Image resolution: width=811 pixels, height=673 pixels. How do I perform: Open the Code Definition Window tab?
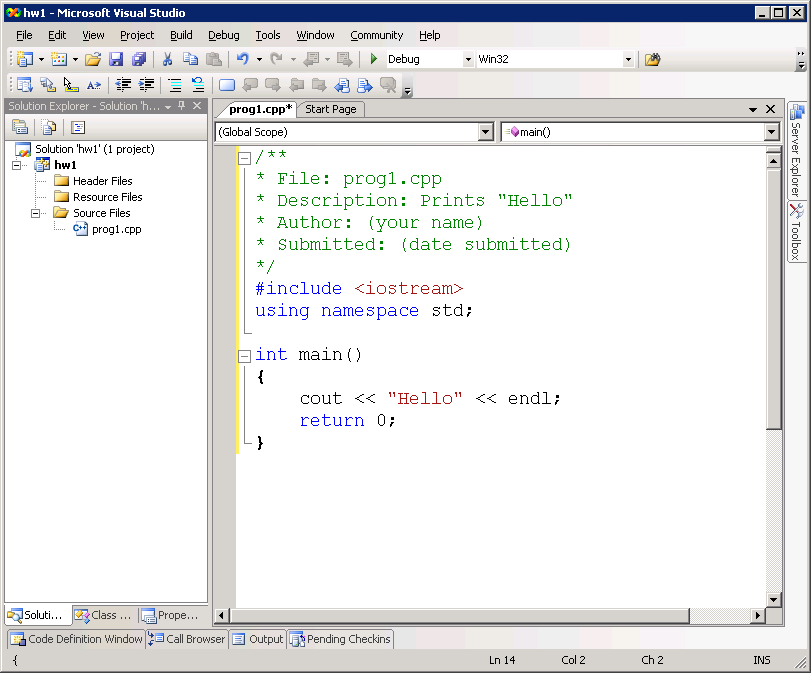click(x=77, y=639)
